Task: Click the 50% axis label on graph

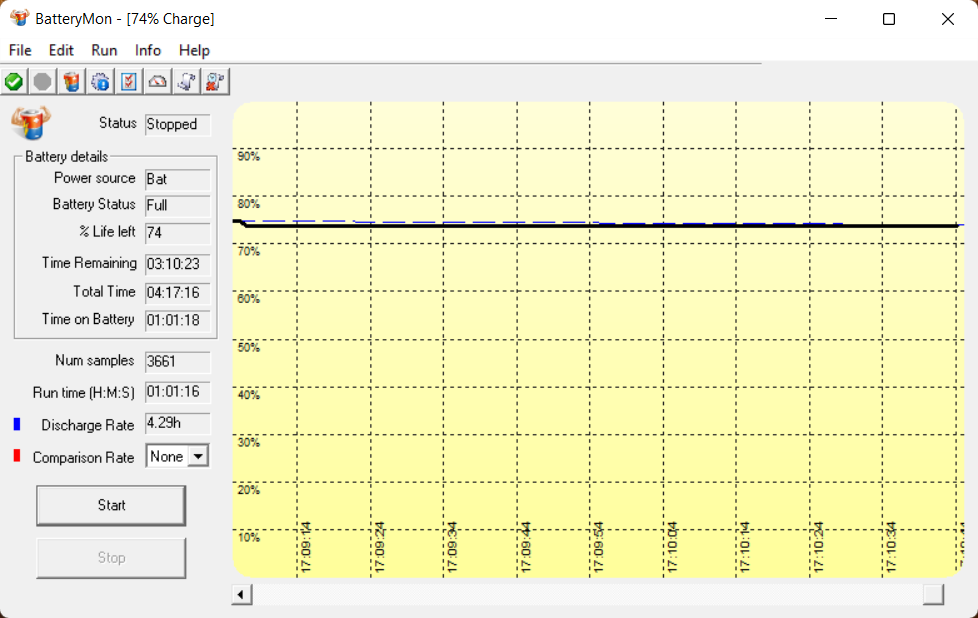Action: (248, 347)
